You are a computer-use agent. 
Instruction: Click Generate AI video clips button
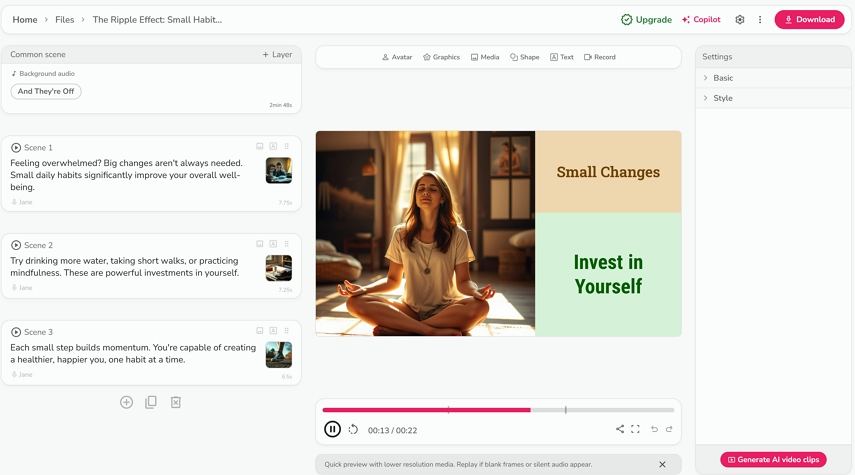pos(773,460)
